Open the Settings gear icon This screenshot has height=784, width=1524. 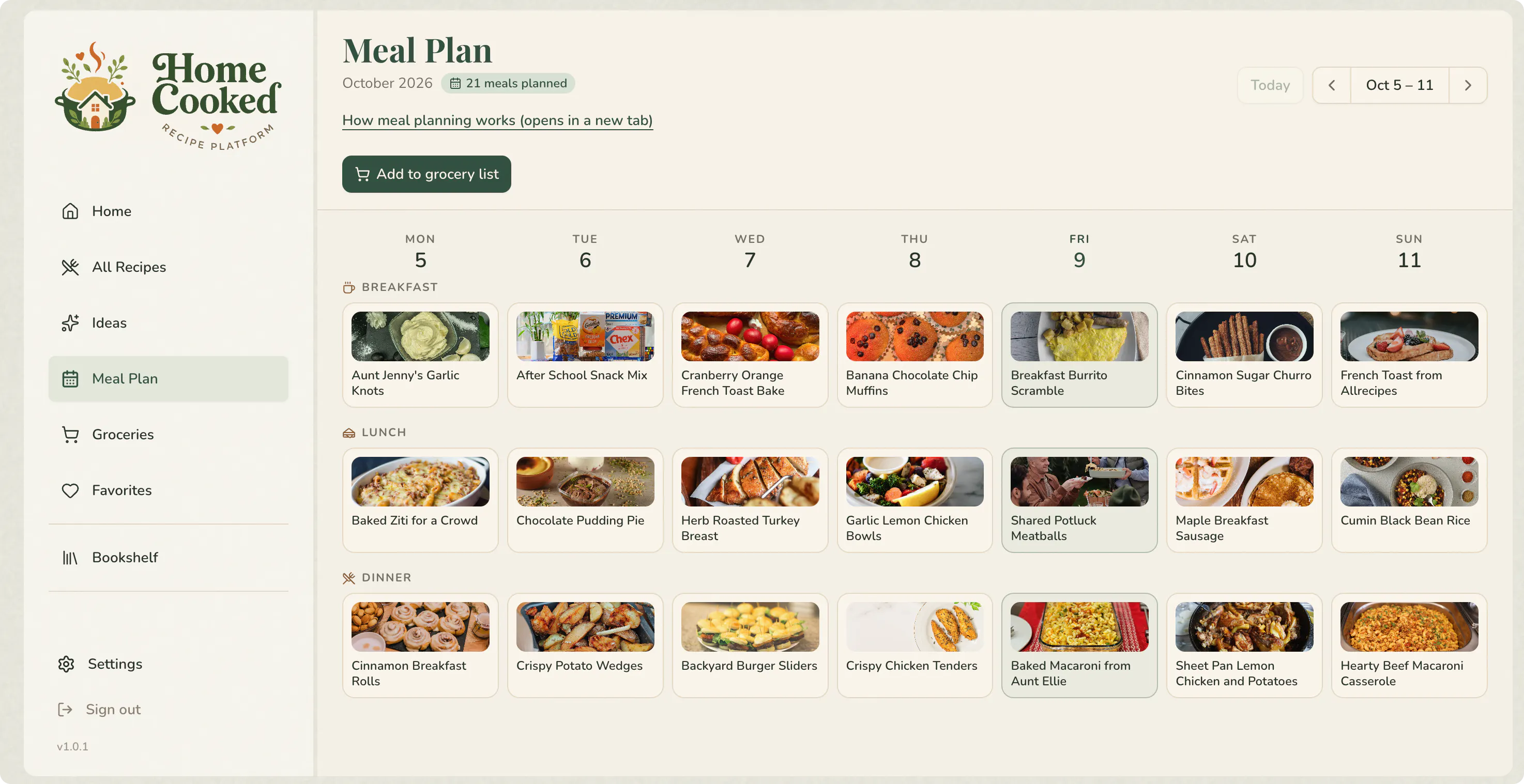66,664
